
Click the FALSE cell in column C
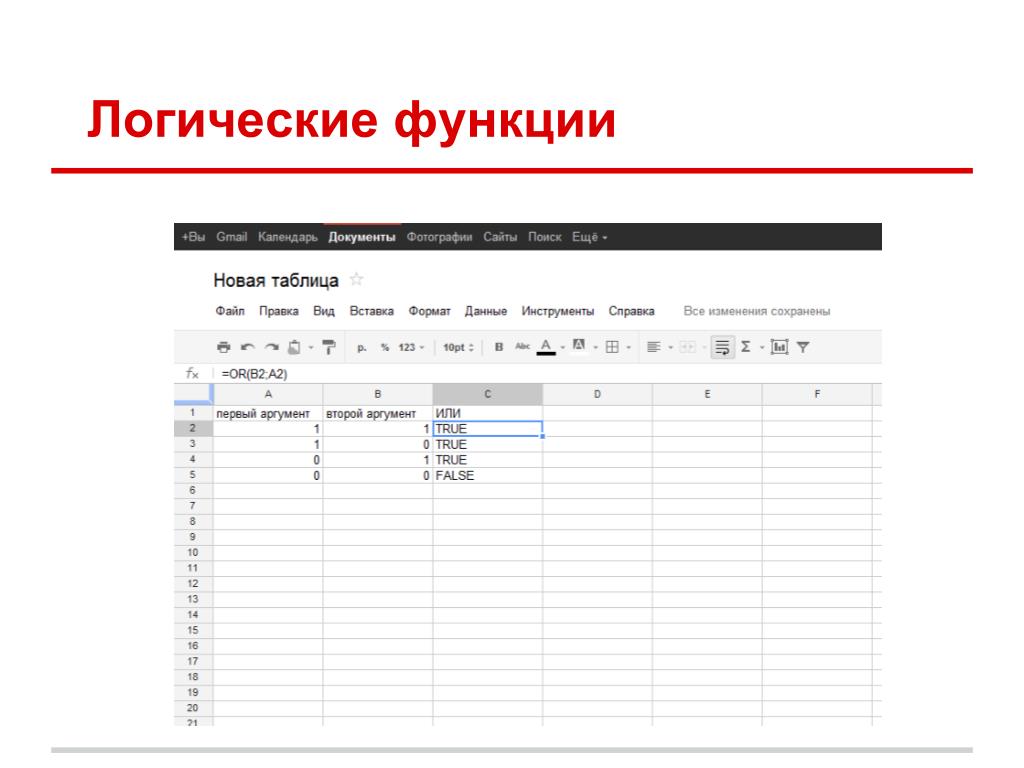[487, 475]
